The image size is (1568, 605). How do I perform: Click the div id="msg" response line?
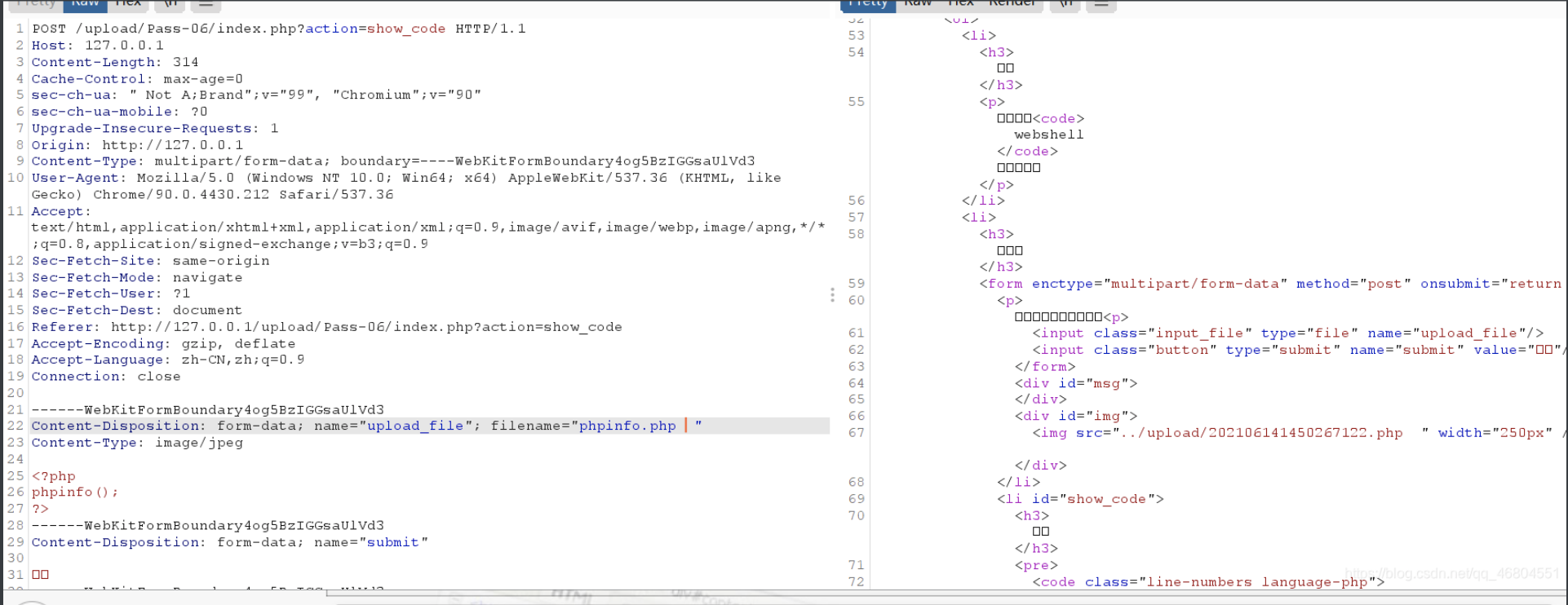tap(1076, 382)
